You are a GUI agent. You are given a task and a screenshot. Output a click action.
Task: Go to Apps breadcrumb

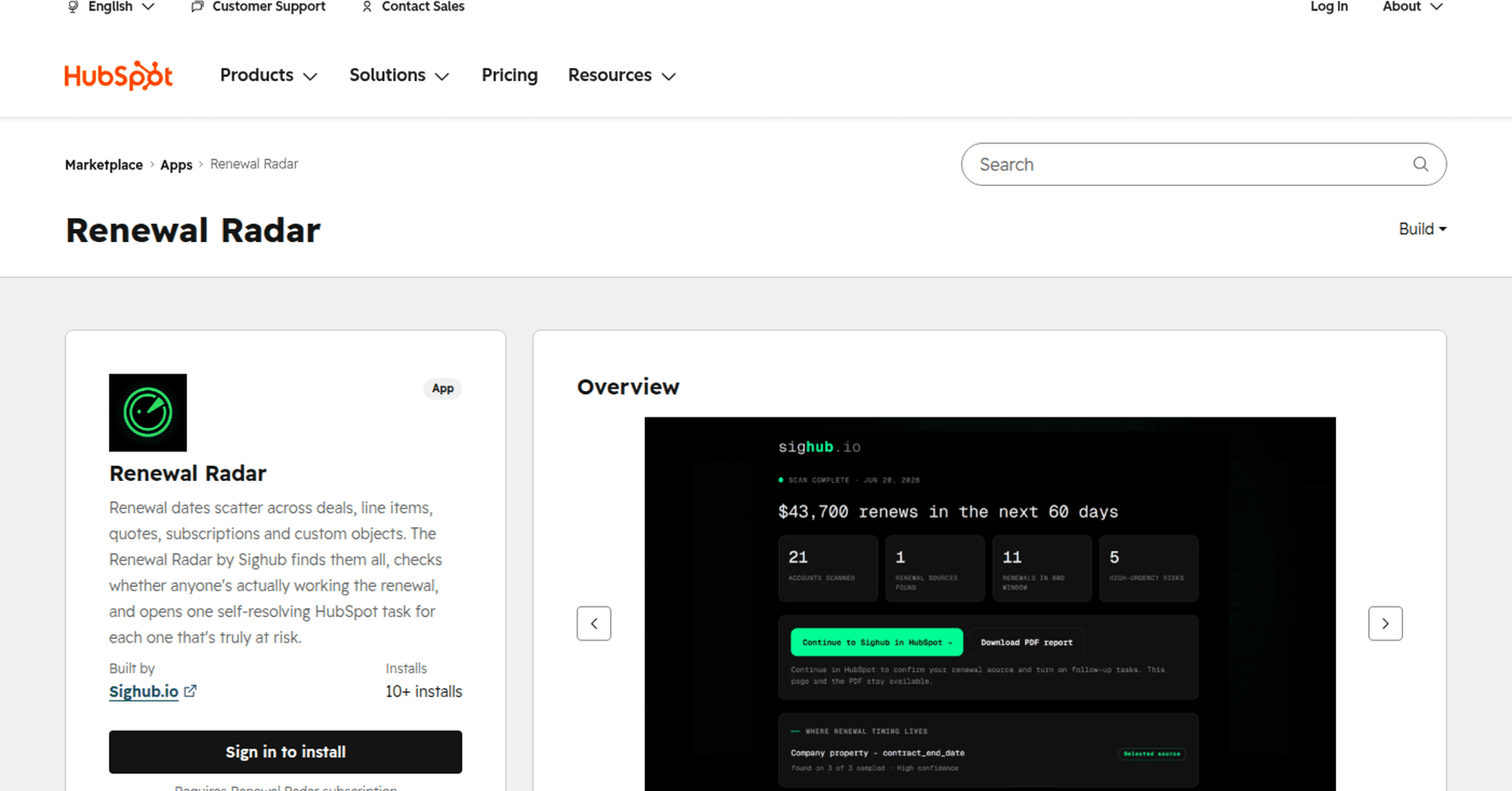click(176, 165)
